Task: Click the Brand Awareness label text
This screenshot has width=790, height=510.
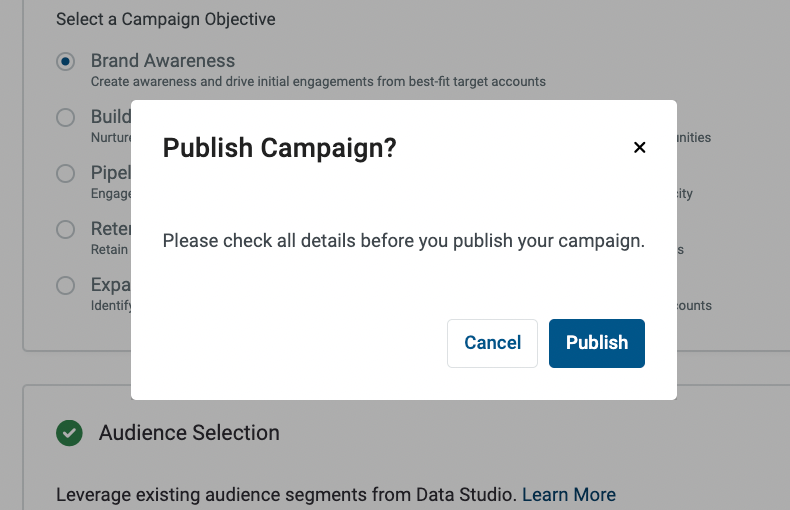Action: (163, 61)
